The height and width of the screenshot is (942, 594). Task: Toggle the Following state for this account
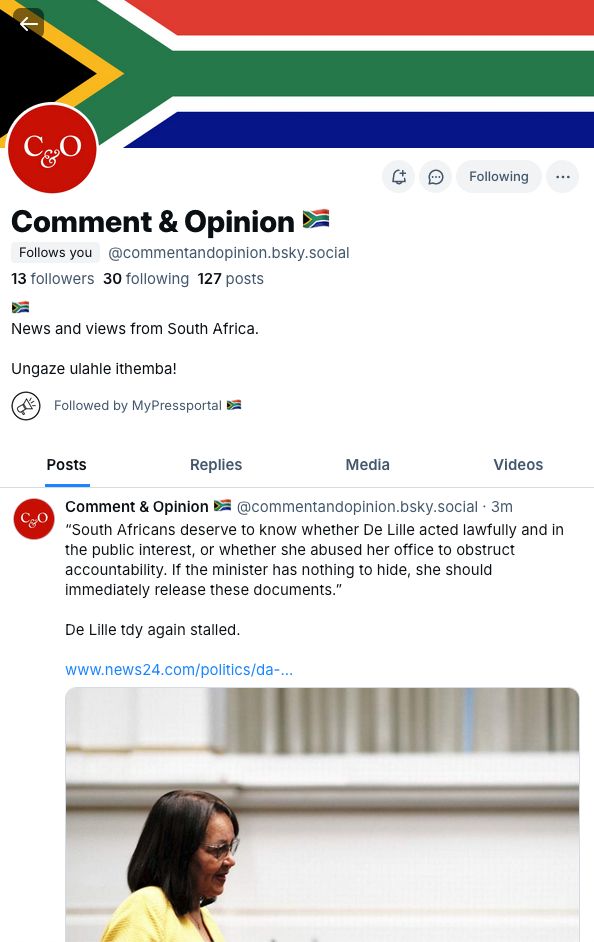(499, 176)
